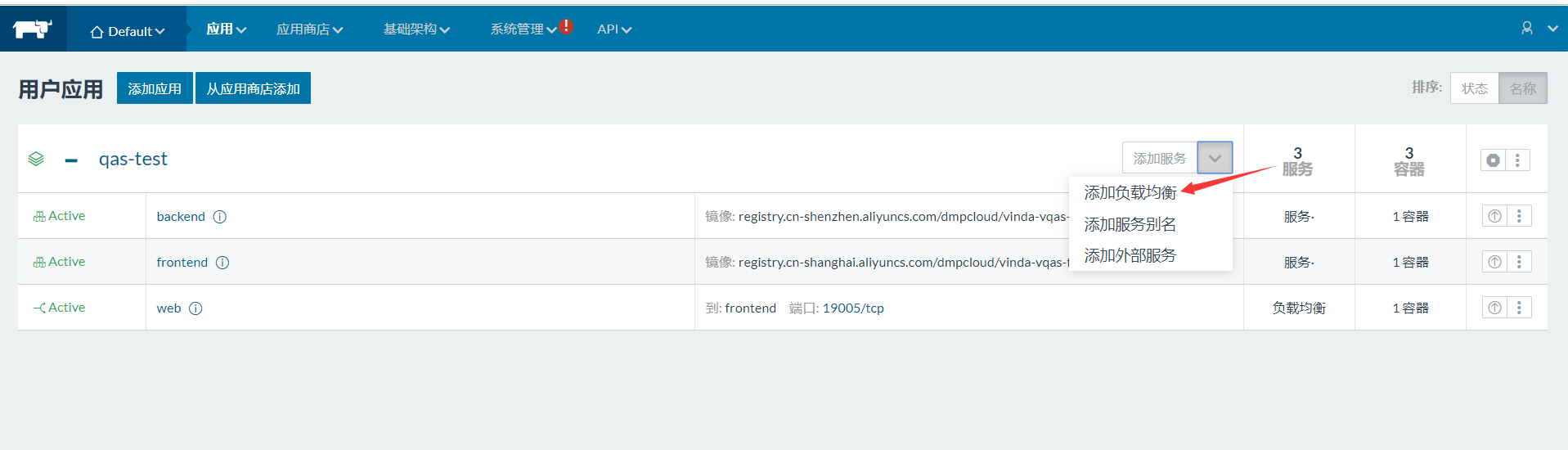The width and height of the screenshot is (1568, 450).
Task: Click 1 容器 in the backend row
Action: [1410, 217]
